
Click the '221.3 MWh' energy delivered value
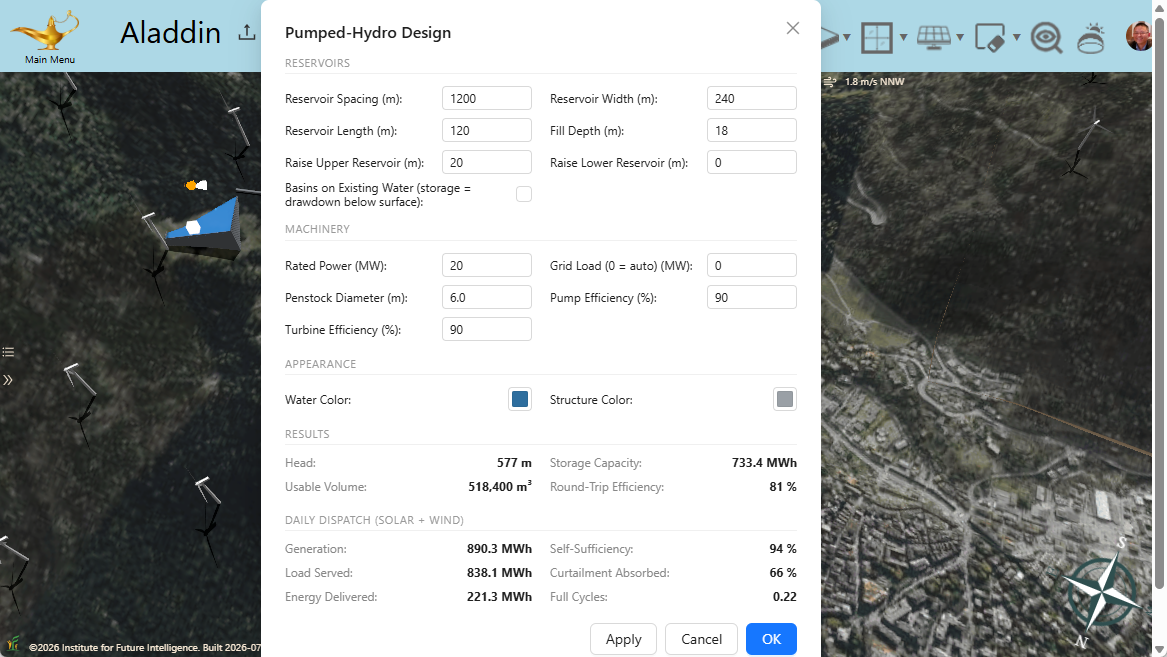(x=499, y=597)
